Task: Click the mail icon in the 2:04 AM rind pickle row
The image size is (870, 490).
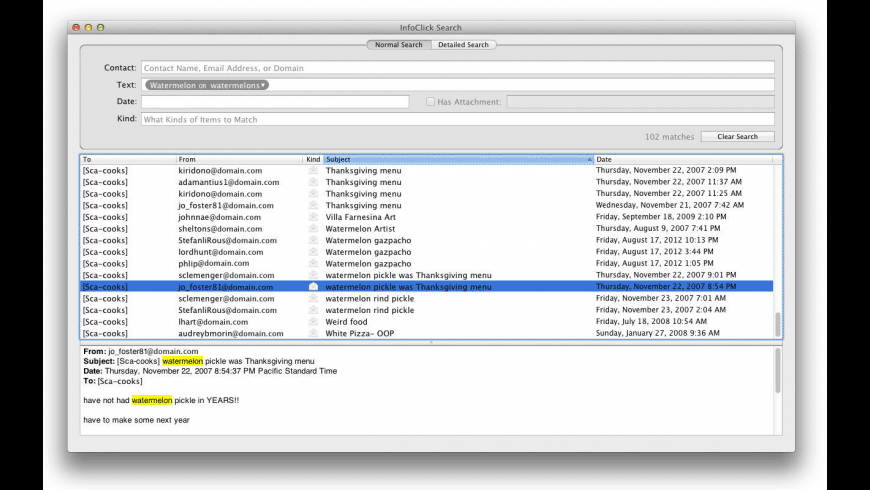Action: (313, 310)
